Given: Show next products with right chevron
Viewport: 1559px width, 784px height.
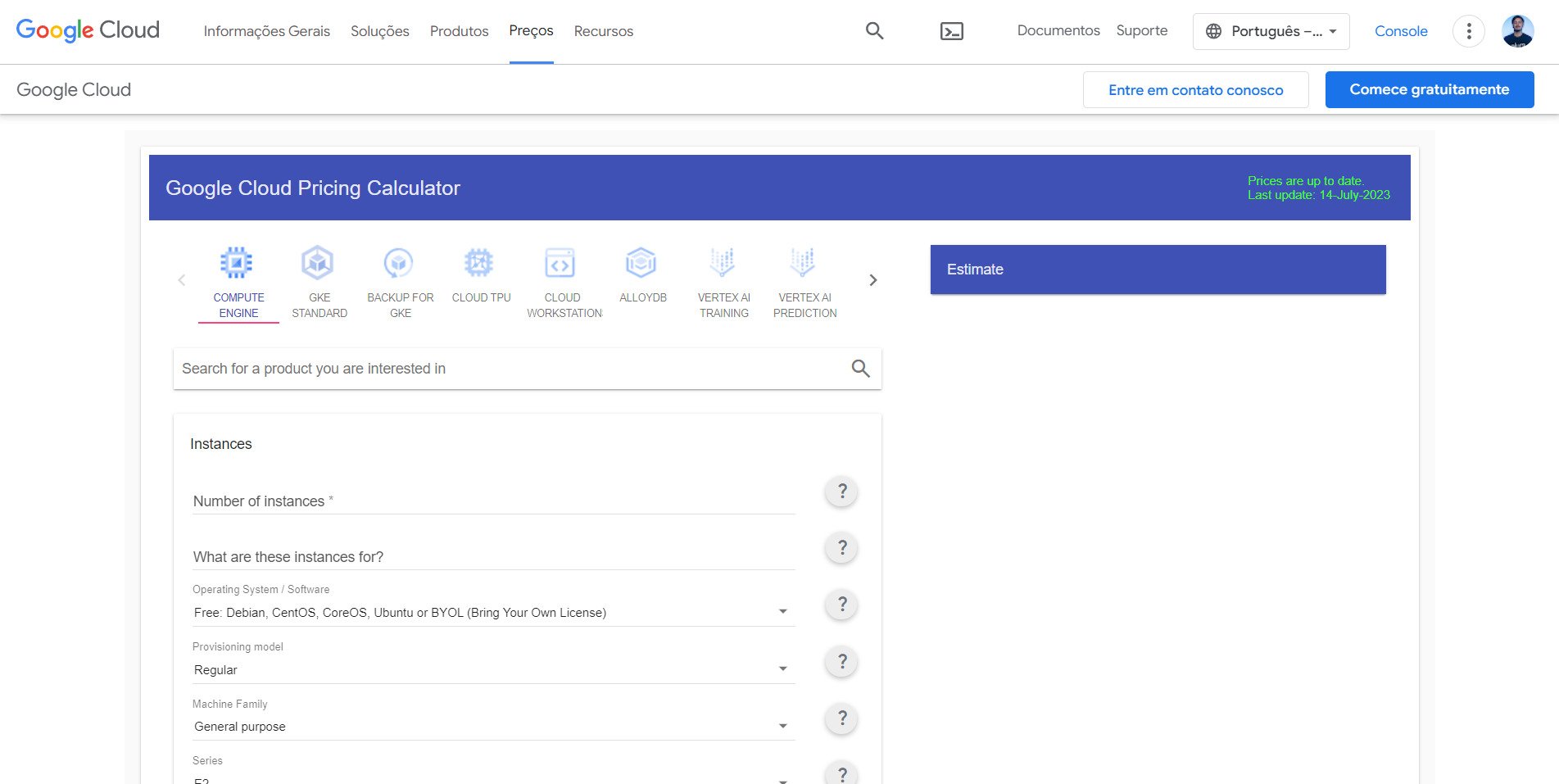Looking at the screenshot, I should (873, 280).
